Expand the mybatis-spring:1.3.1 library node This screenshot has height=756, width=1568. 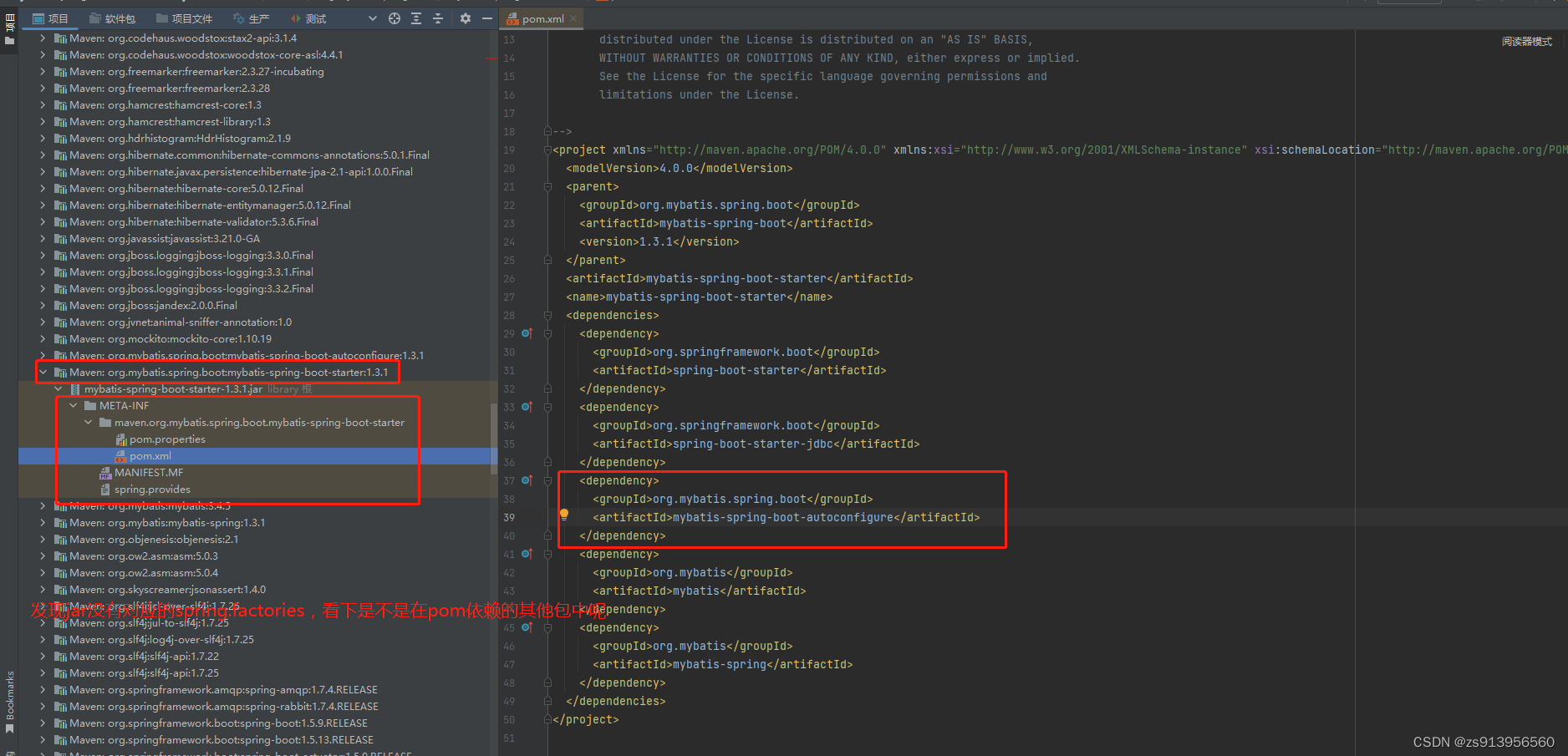tap(43, 523)
